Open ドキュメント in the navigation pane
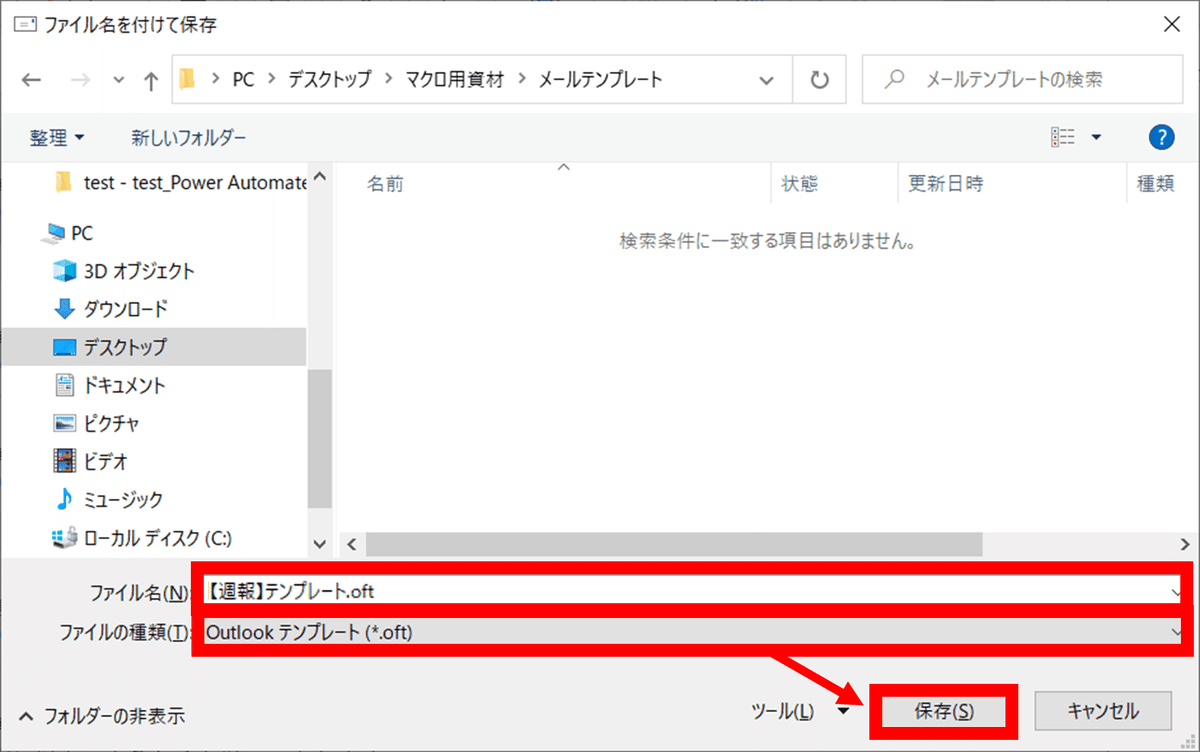1200x752 pixels. tap(124, 385)
